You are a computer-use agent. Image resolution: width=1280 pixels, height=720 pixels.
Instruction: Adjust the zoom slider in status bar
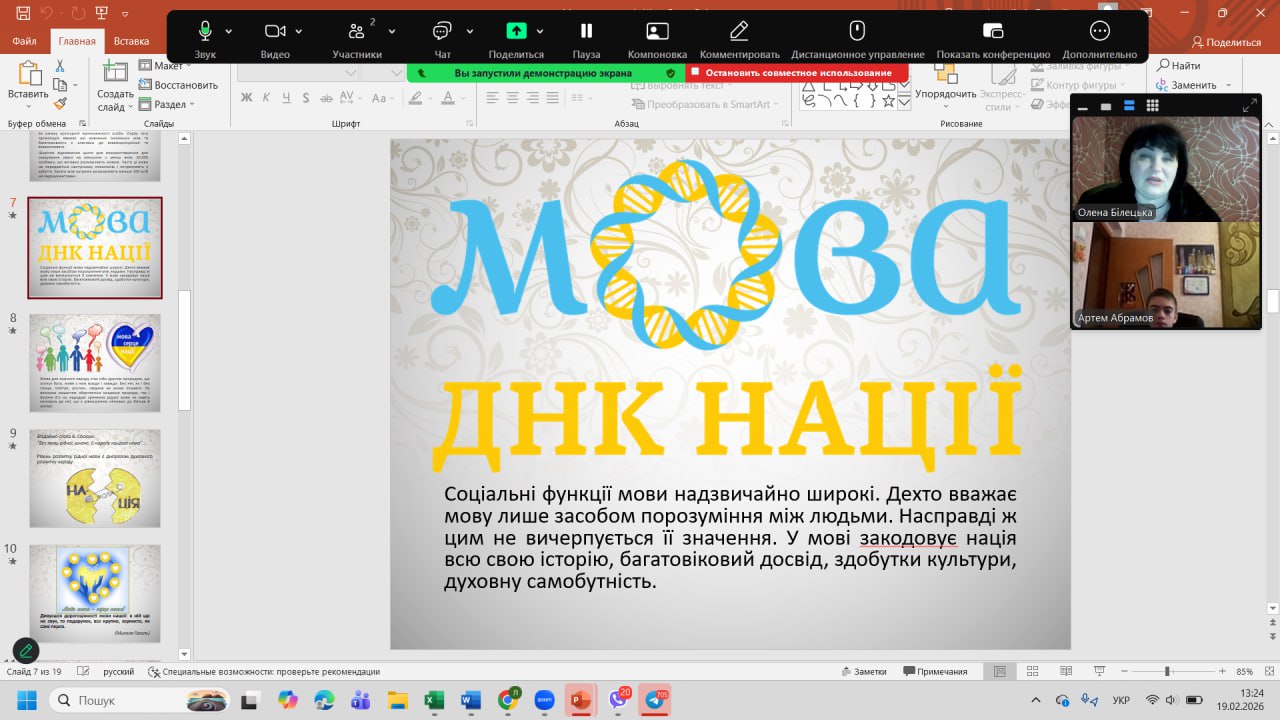(x=1167, y=672)
